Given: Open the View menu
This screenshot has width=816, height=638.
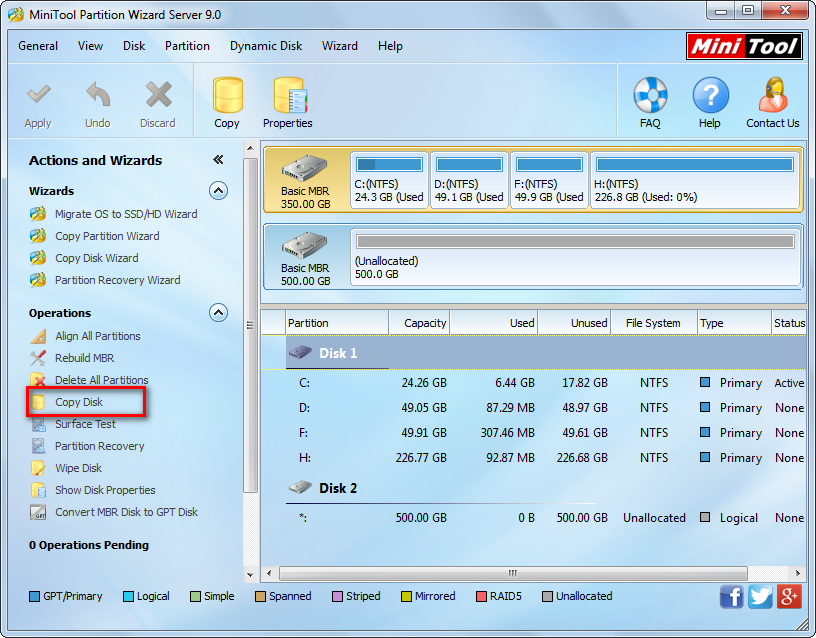Looking at the screenshot, I should point(91,46).
